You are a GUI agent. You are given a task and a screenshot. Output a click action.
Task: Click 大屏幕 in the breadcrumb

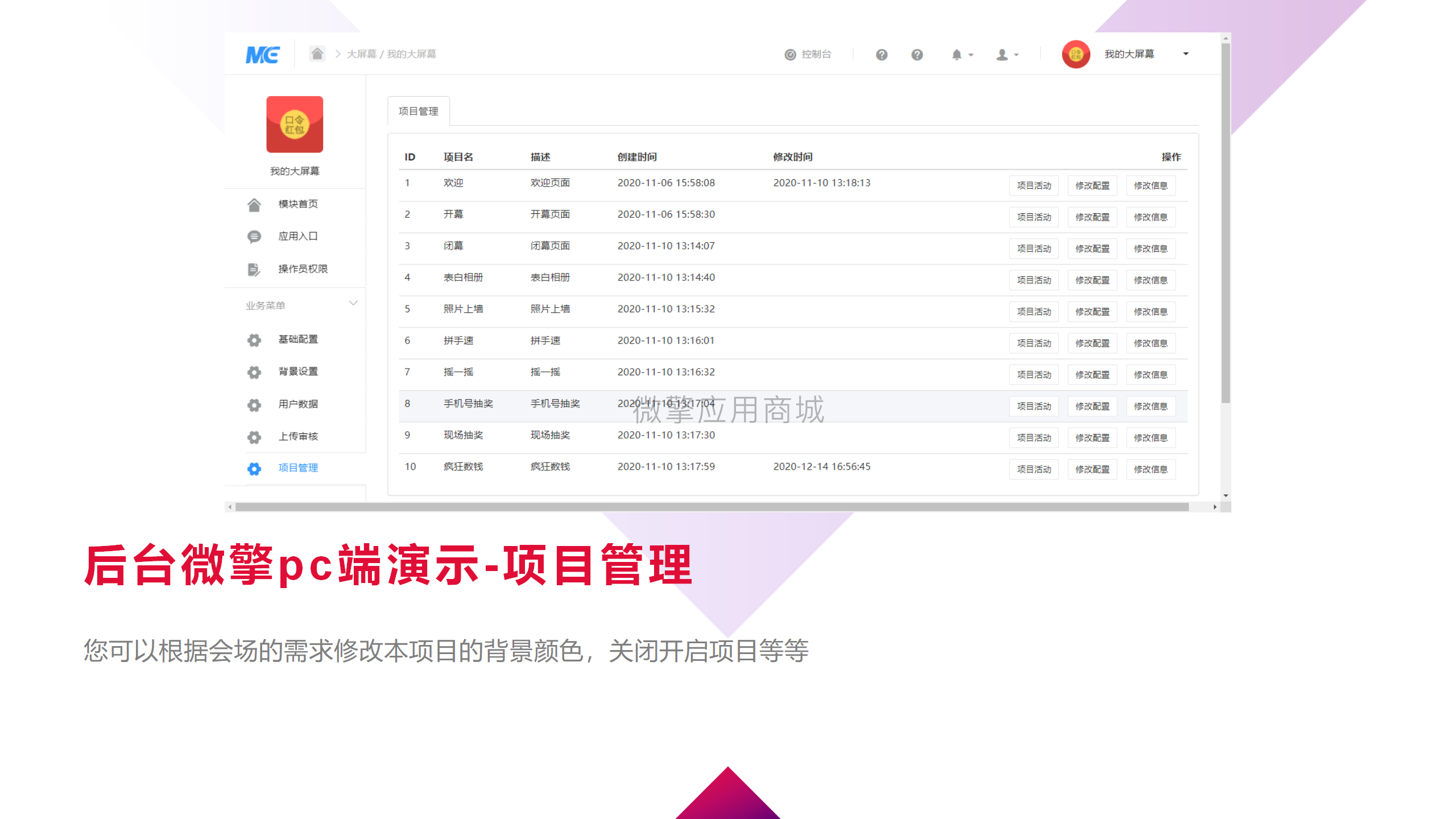point(362,54)
